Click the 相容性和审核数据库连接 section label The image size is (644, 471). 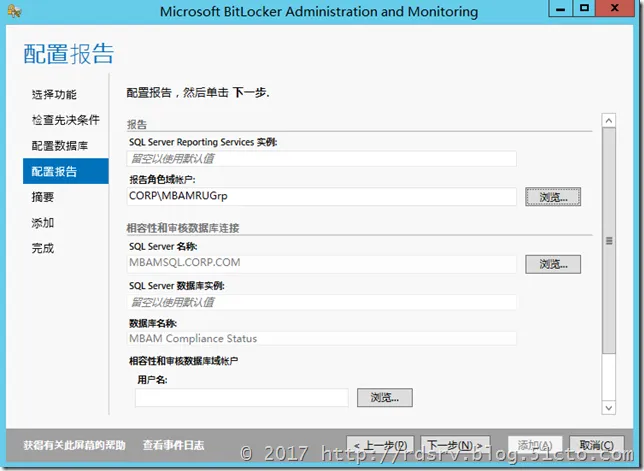click(183, 228)
